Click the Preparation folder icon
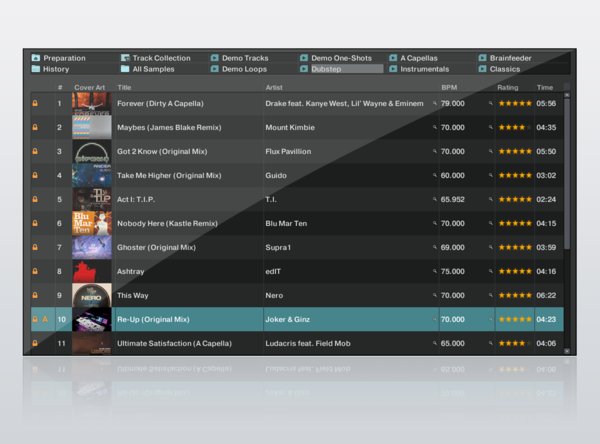This screenshot has height=444, width=600. [x=36, y=58]
